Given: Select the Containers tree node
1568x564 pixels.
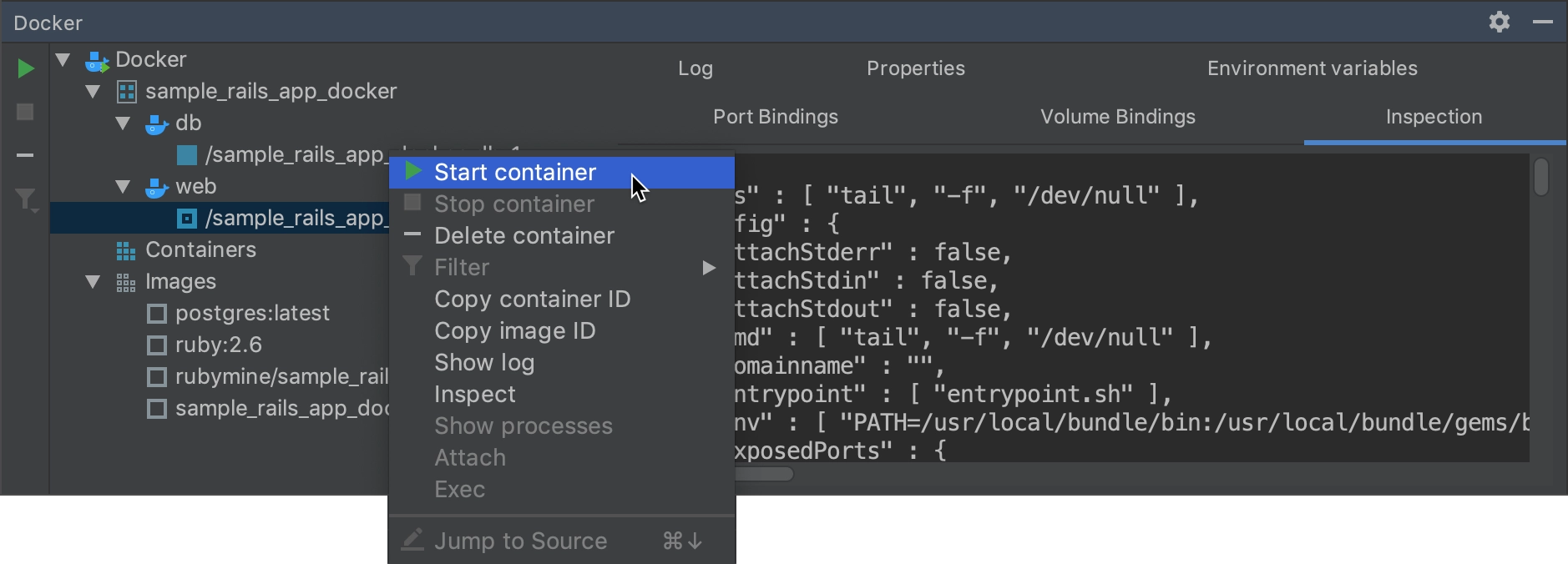Looking at the screenshot, I should (200, 250).
